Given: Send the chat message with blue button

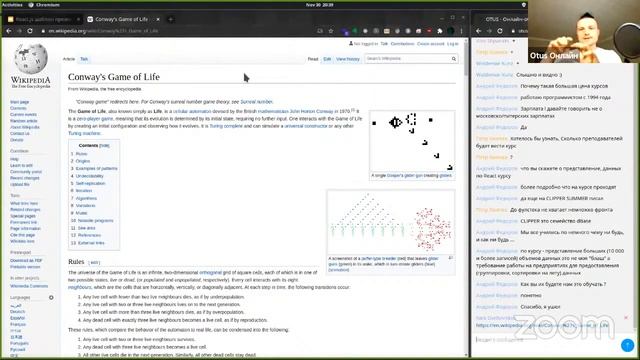Looking at the screenshot, I should 627,345.
